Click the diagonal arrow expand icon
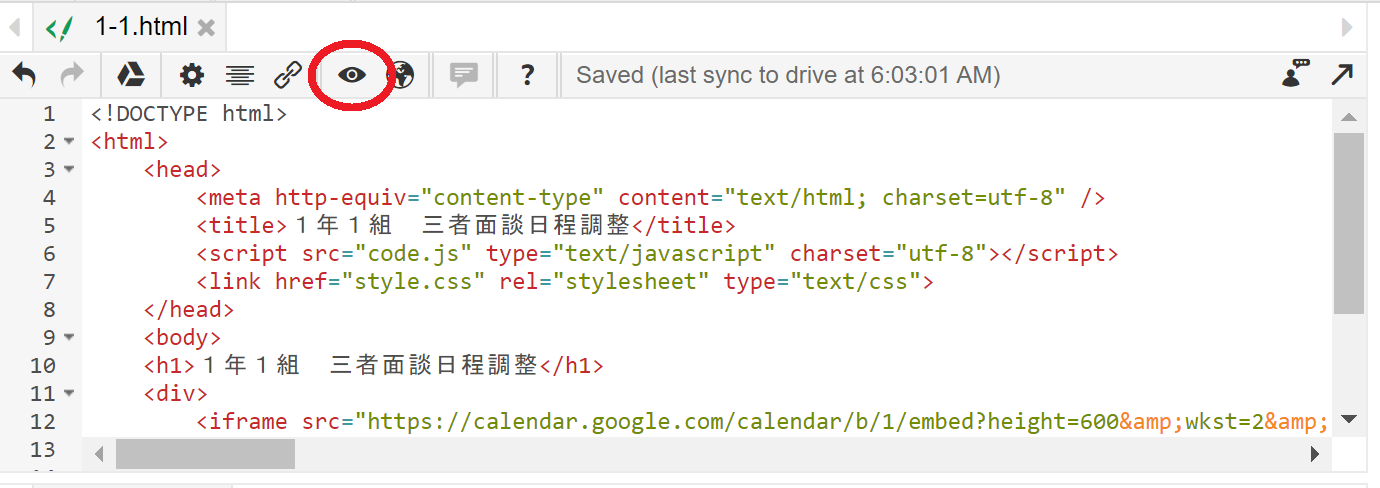 coord(1342,75)
